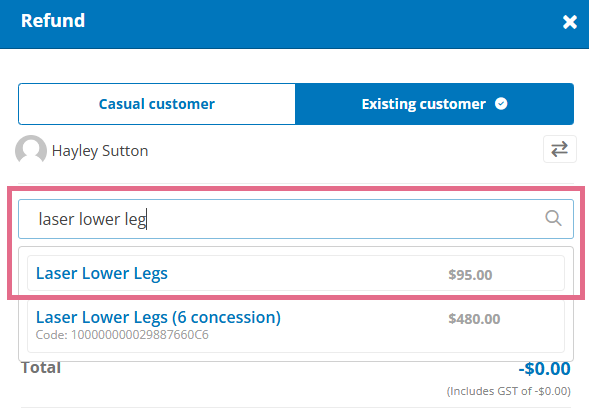Click the $480.00 concession price

[x=474, y=319]
